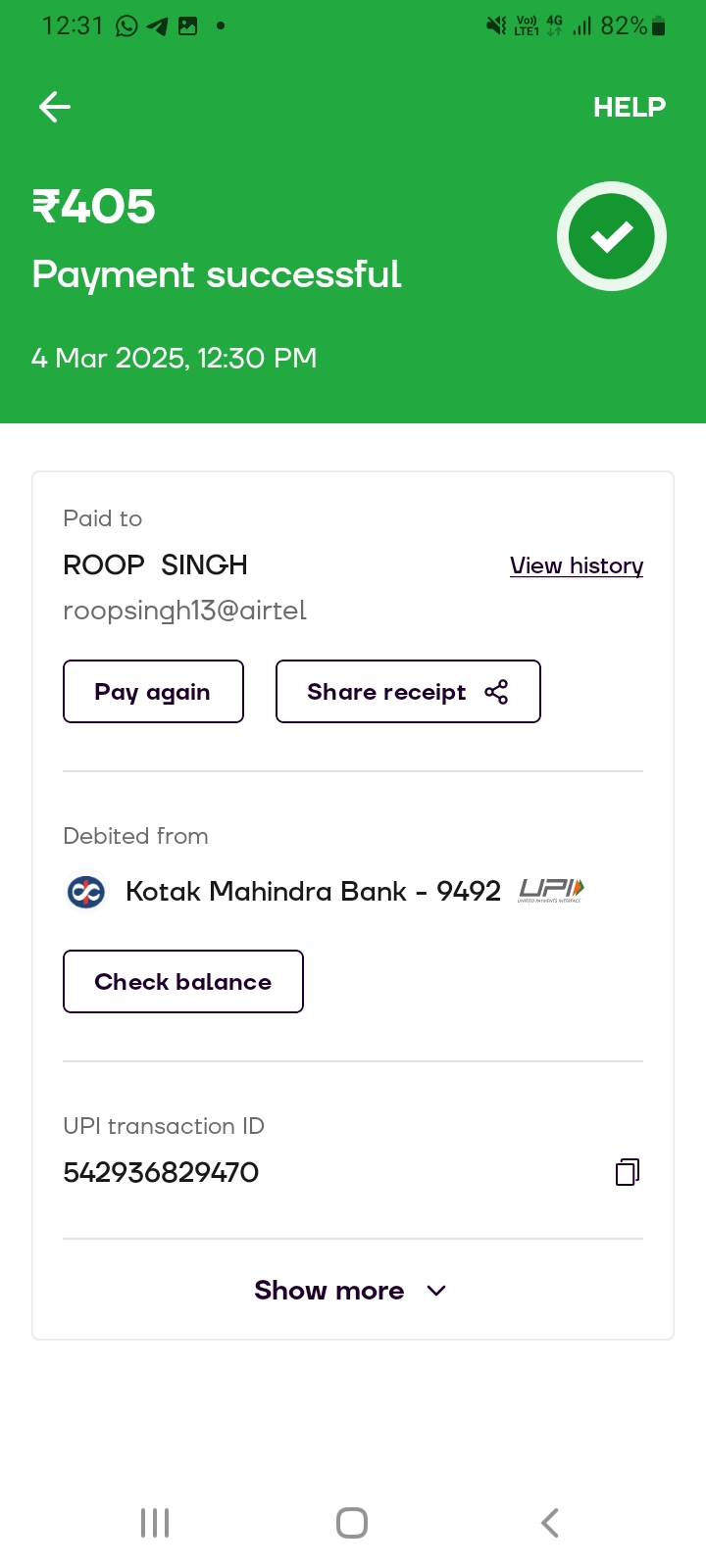This screenshot has height=1568, width=706.
Task: Click the share icon beside Share receipt
Action: [497, 692]
